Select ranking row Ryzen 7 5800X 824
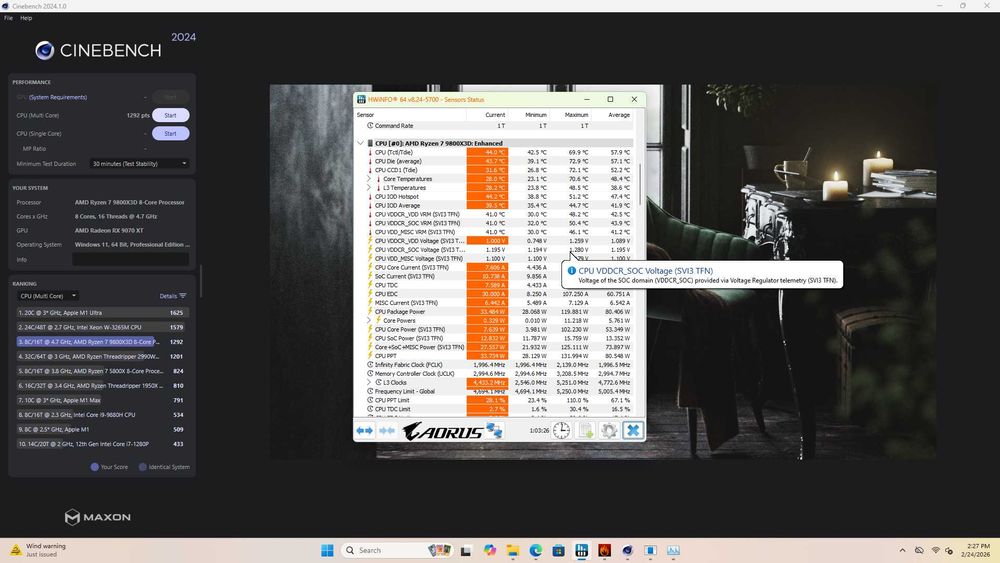 [101, 371]
